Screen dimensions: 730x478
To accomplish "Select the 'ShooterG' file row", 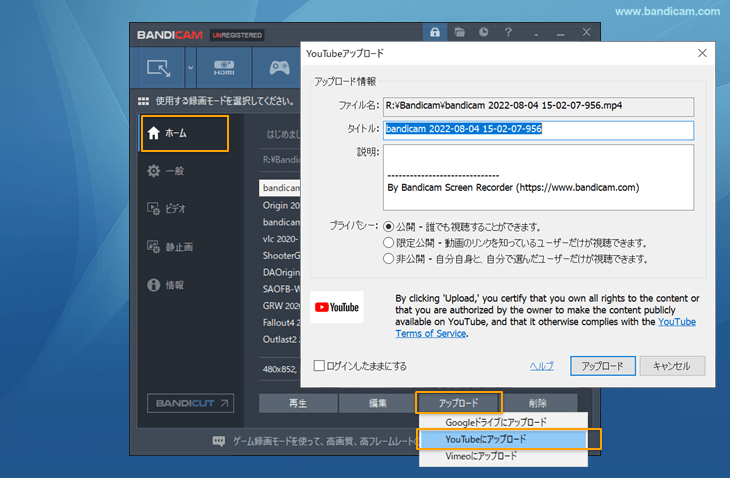I will (280, 256).
